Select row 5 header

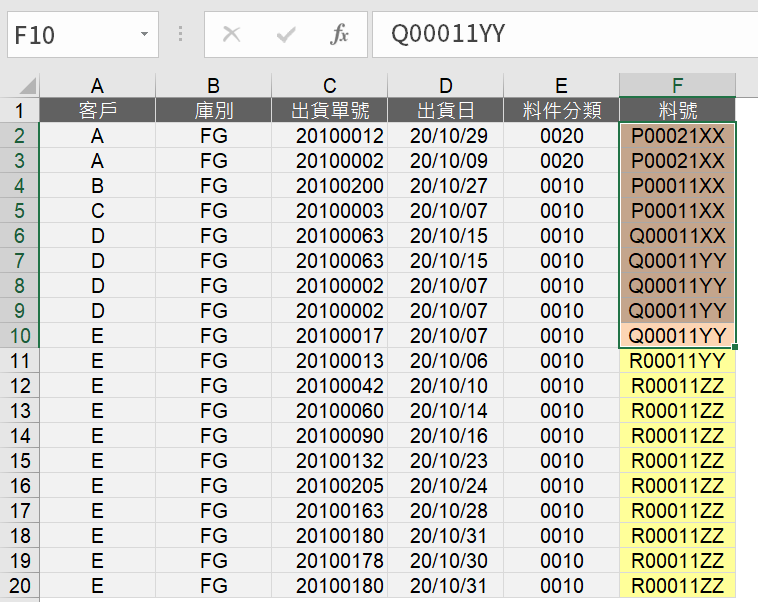19,210
